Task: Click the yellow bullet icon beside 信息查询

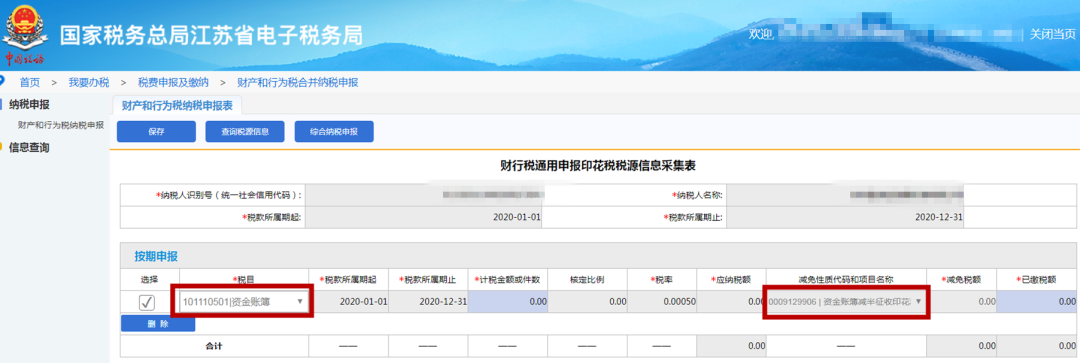Action: click(x=2, y=147)
